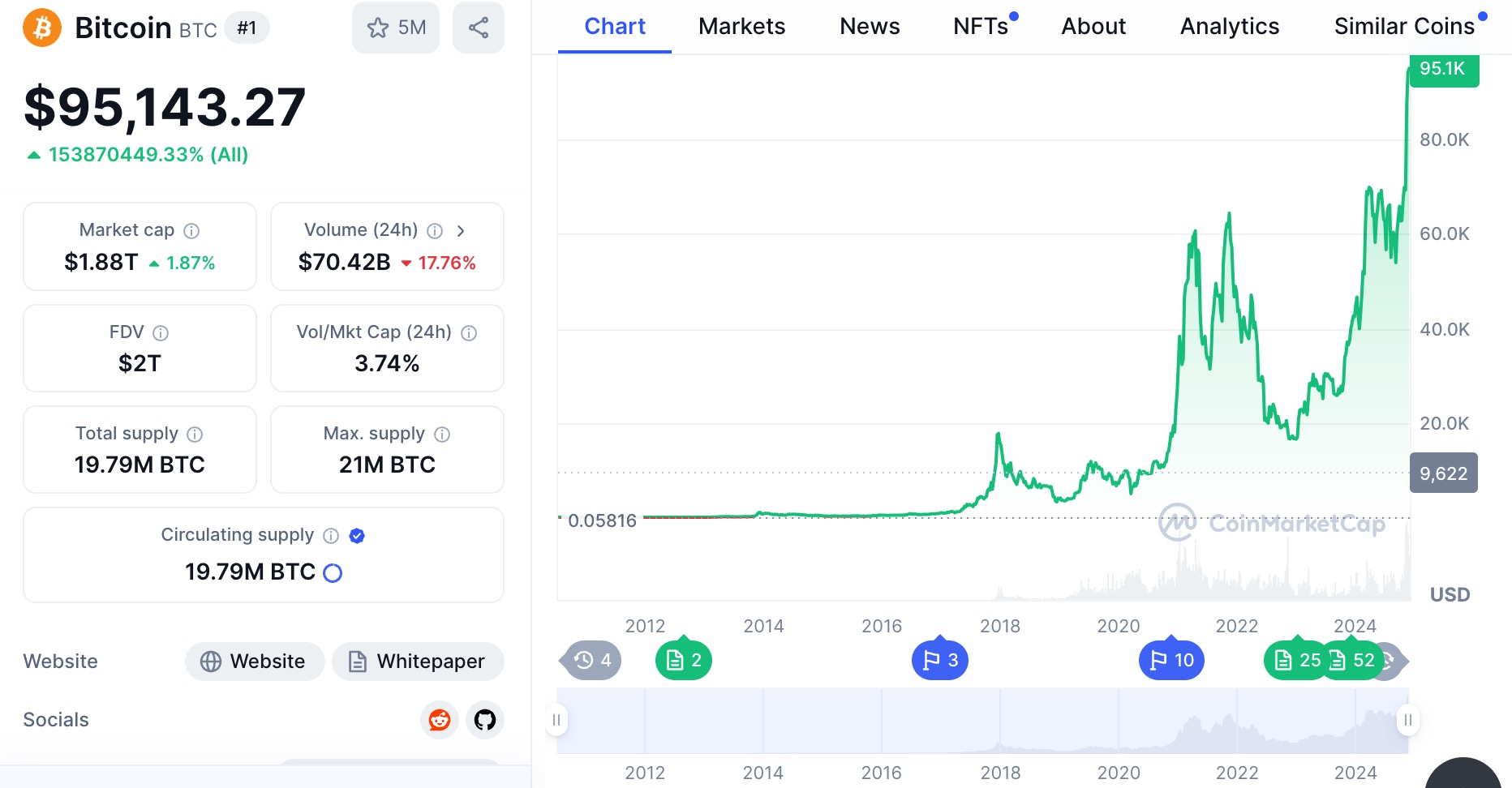Click the right range slider handle
The height and width of the screenshot is (788, 1512).
(x=1408, y=720)
